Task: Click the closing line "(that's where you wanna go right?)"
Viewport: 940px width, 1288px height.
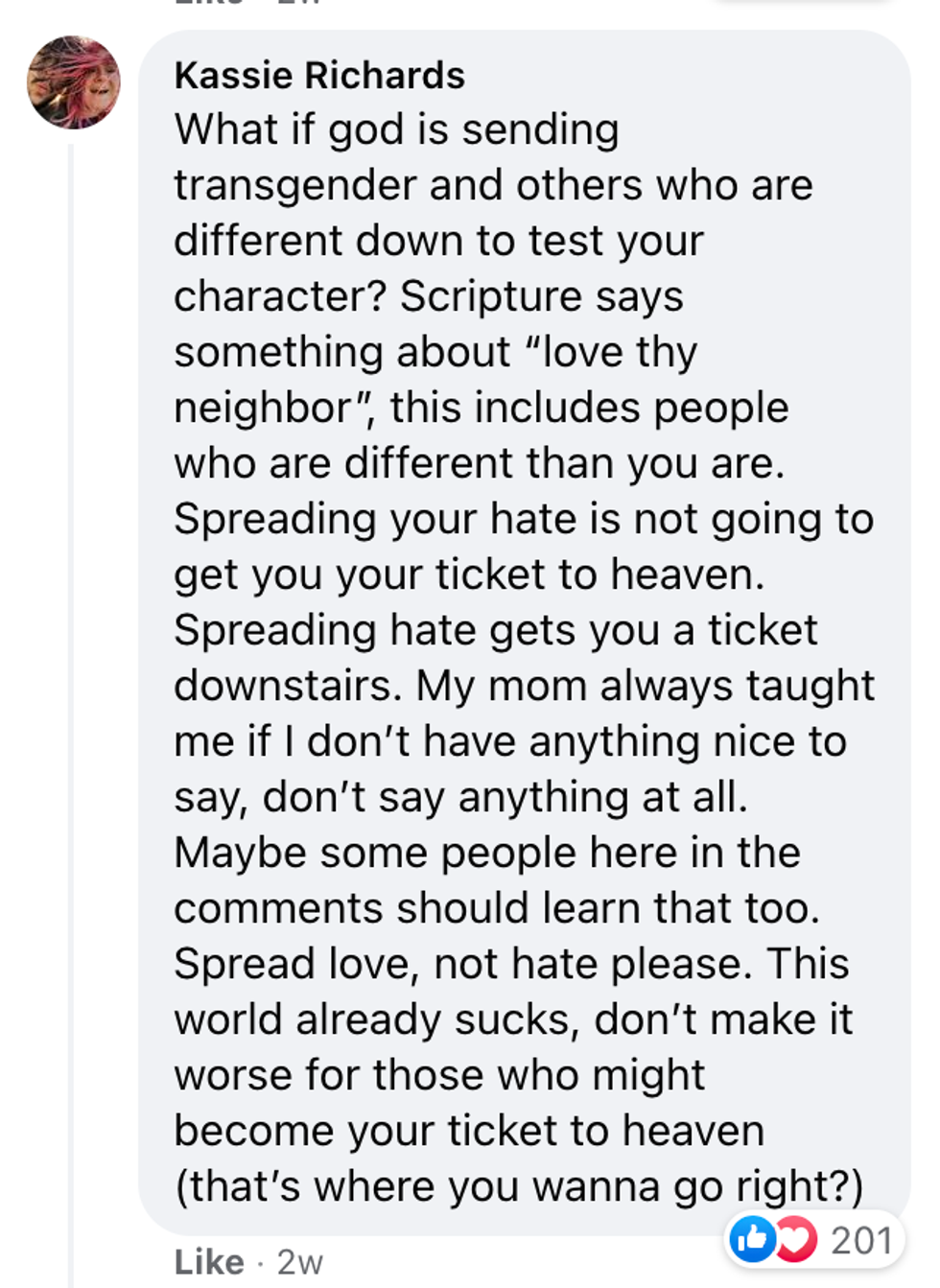Action: point(518,1186)
